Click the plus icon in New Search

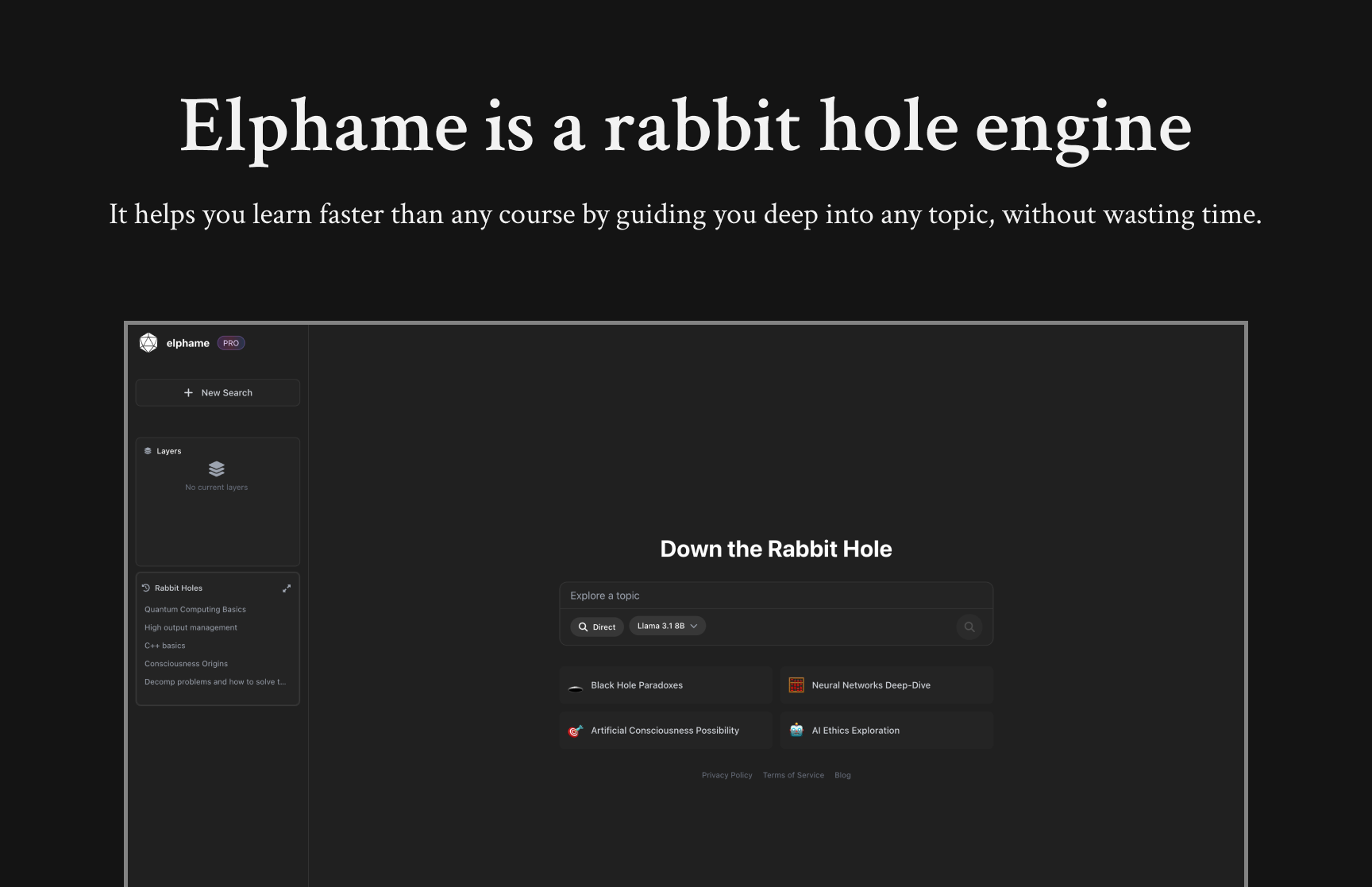[x=188, y=392]
